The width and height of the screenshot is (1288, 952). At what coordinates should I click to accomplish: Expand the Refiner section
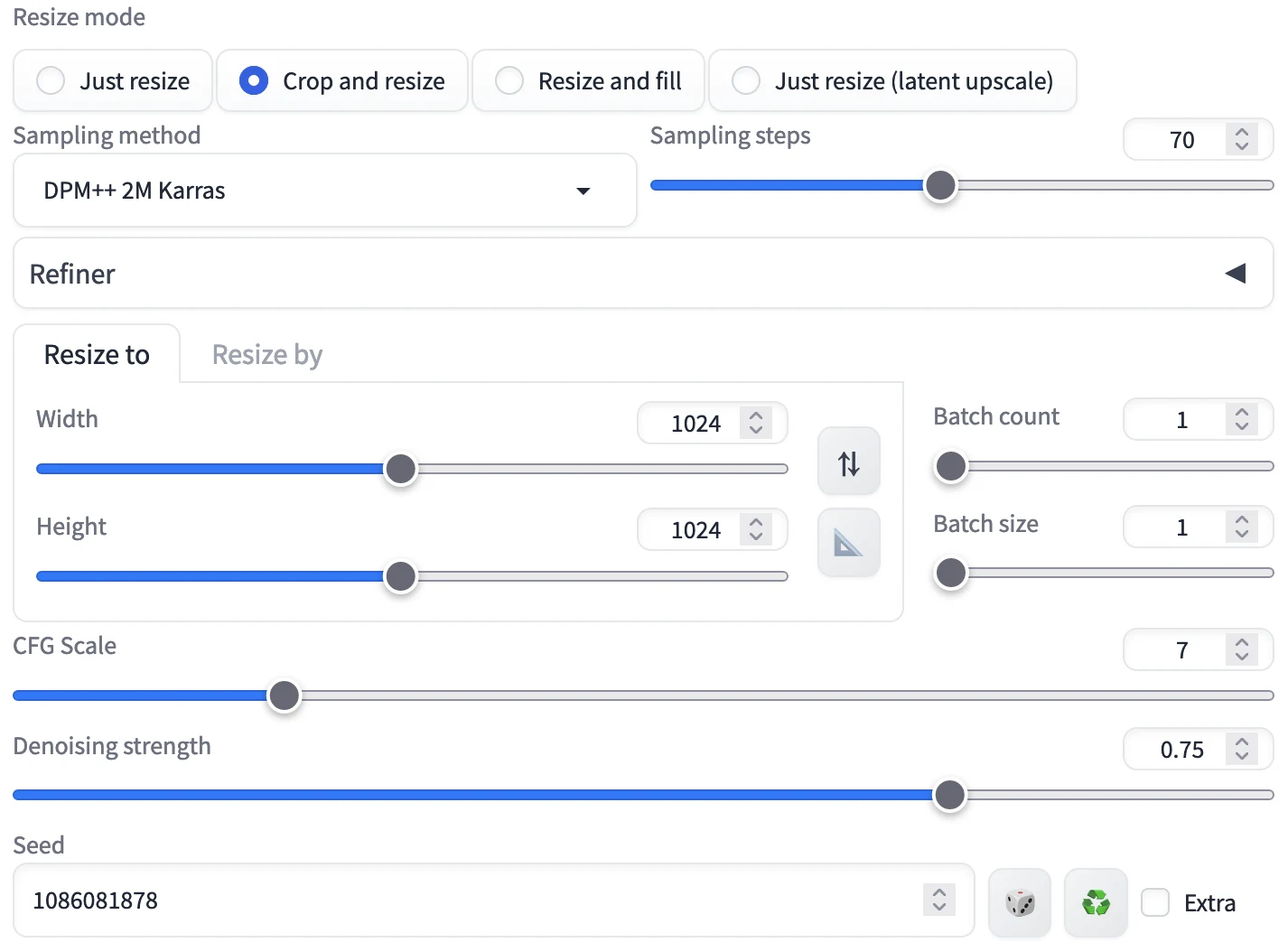[643, 273]
